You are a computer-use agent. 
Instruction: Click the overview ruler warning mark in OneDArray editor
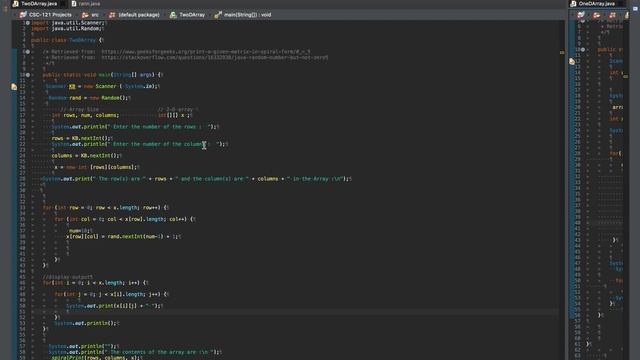pos(626,76)
